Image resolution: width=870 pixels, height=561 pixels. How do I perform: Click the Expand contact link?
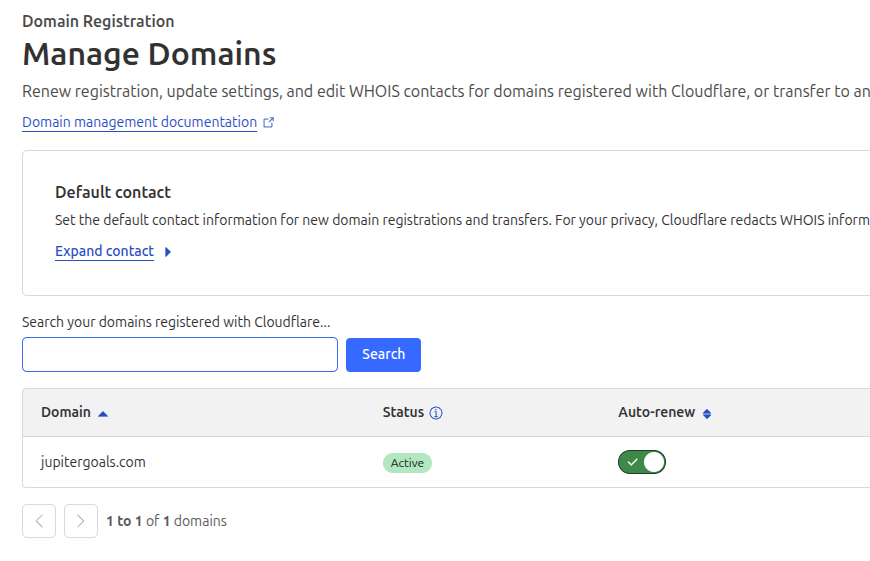coord(104,251)
